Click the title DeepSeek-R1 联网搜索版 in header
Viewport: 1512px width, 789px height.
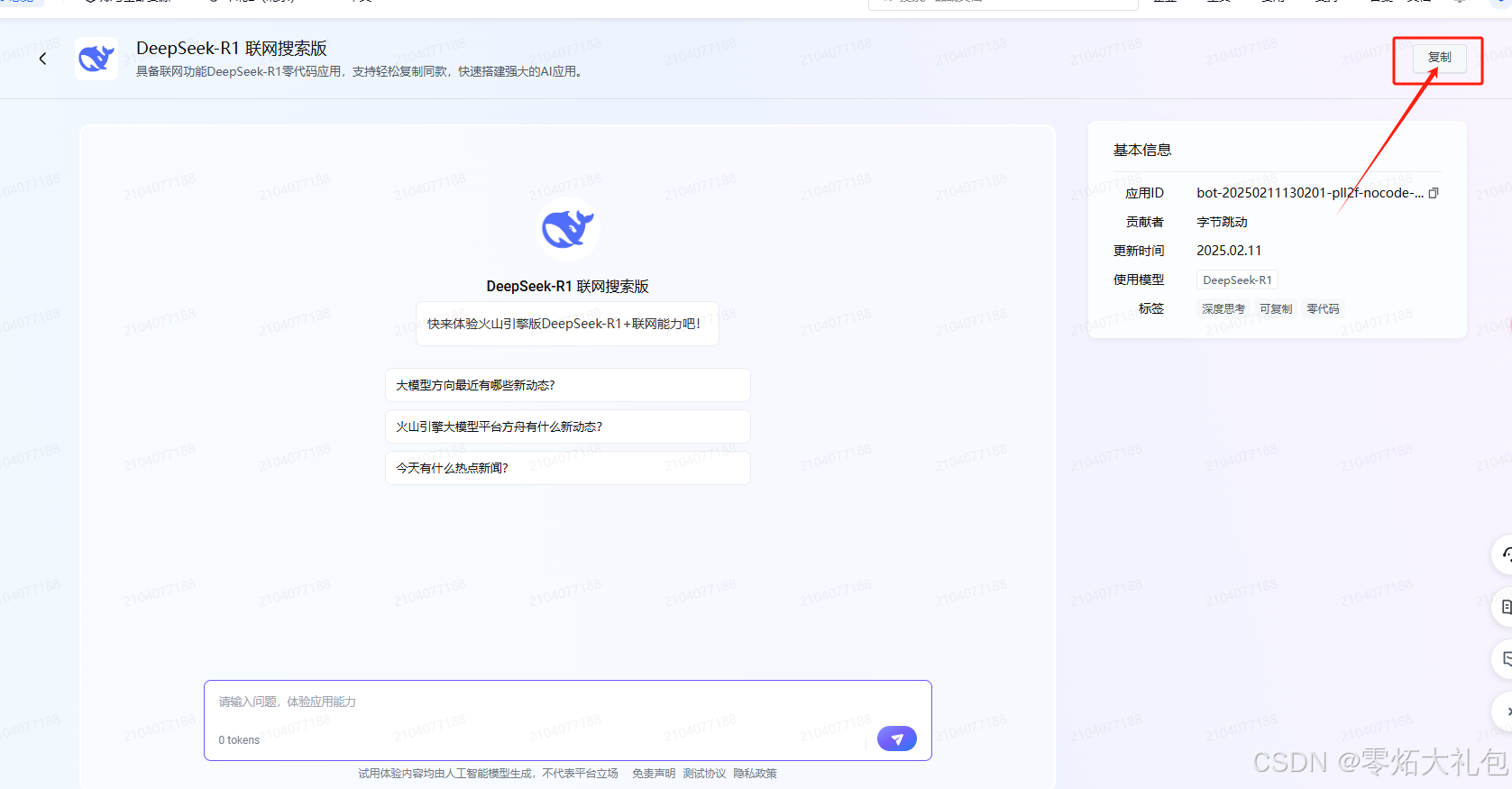[232, 49]
